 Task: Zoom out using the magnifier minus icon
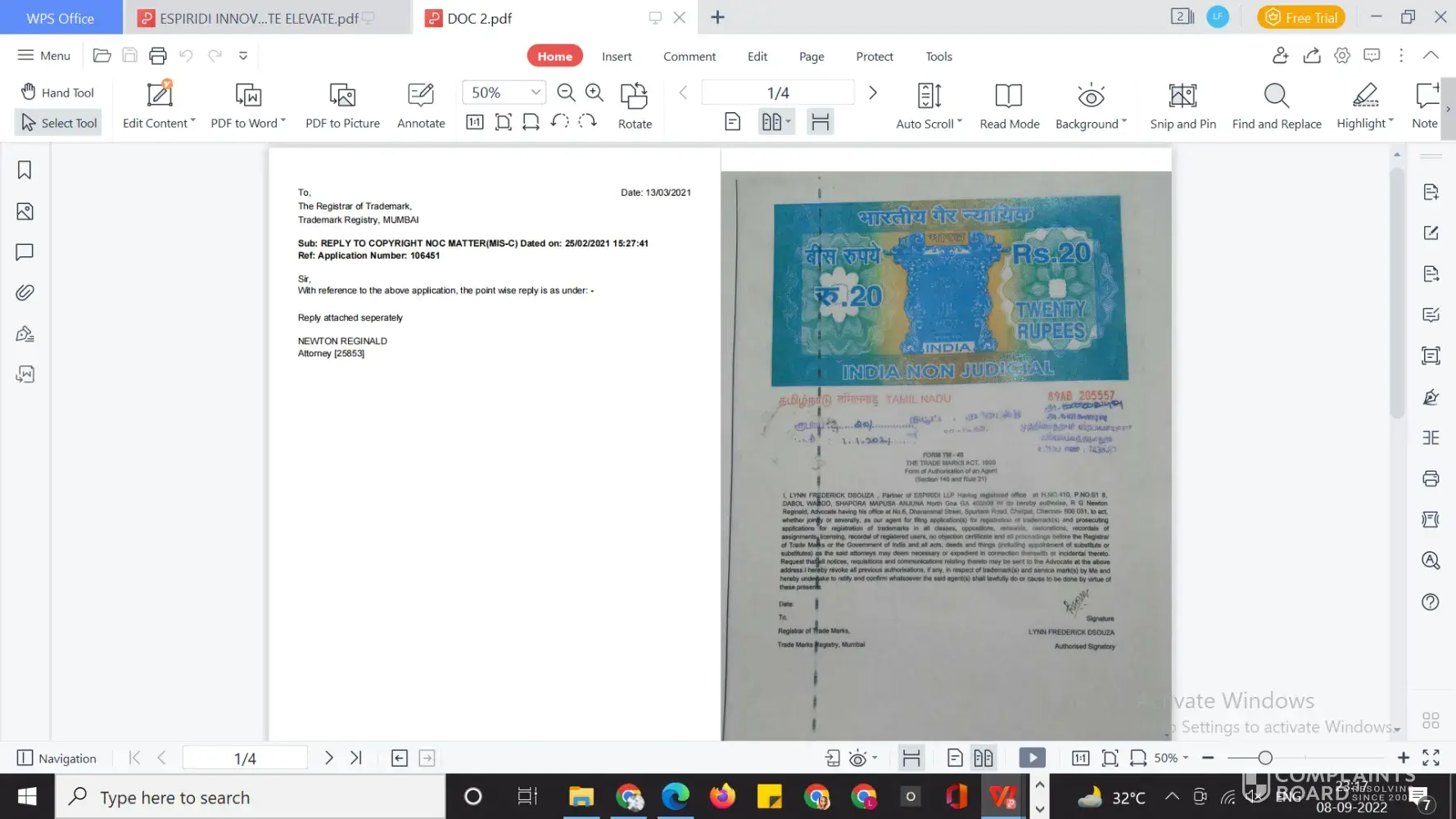(566, 93)
